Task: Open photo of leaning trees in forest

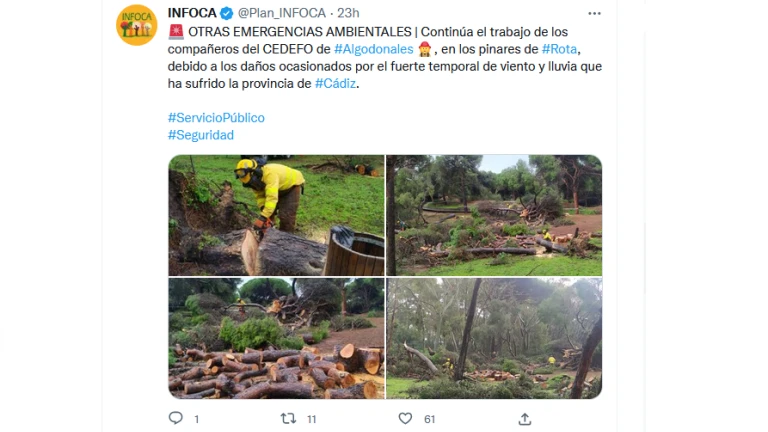Action: 494,338
